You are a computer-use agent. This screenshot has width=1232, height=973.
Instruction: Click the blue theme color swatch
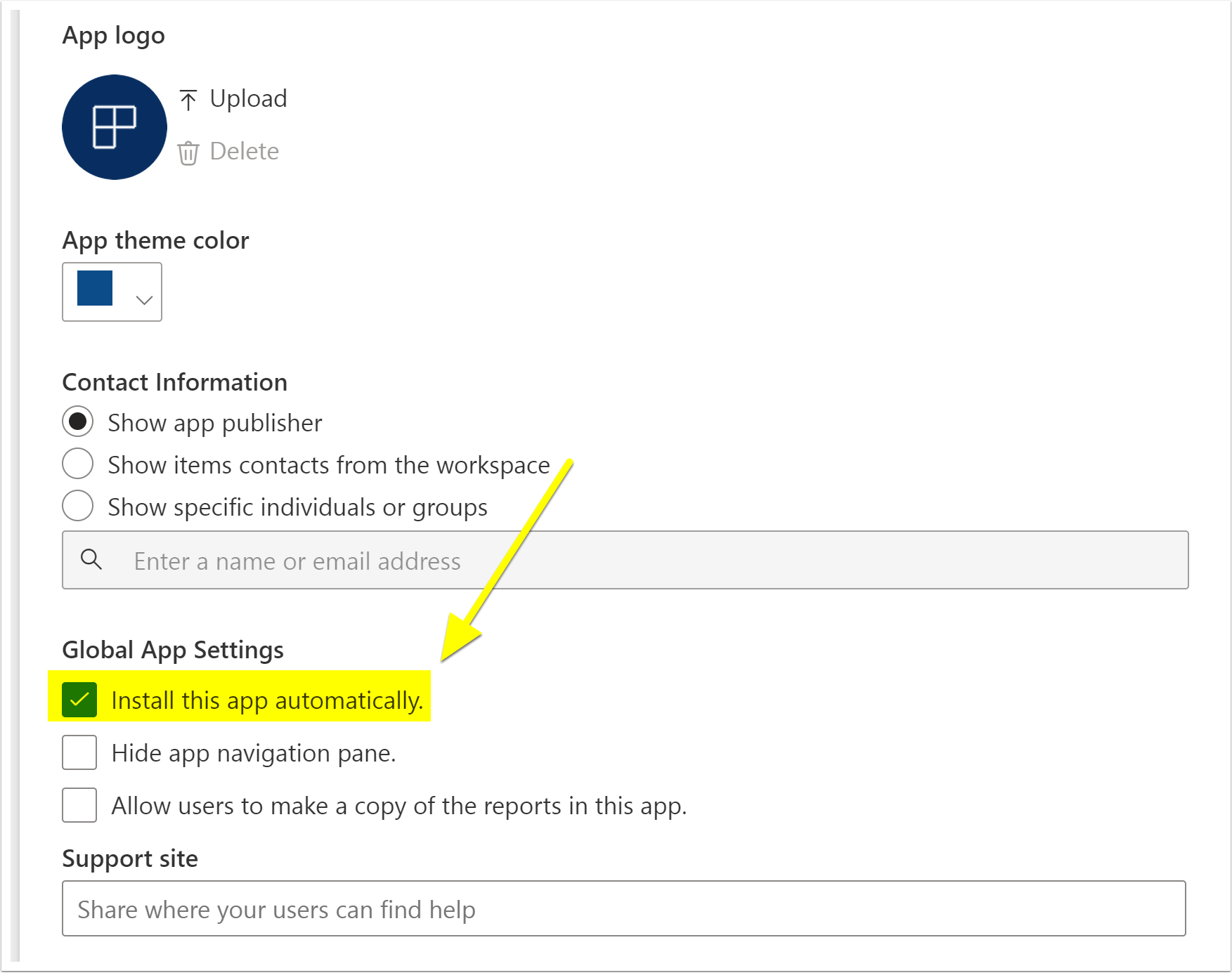tap(95, 288)
